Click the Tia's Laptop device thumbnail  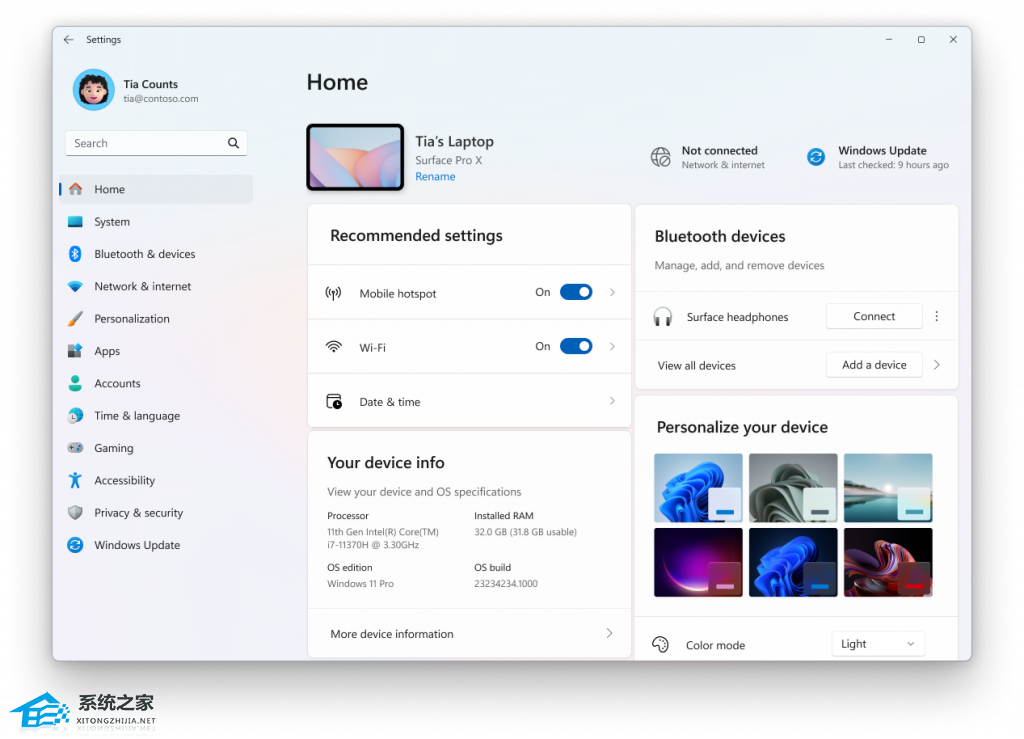point(355,157)
